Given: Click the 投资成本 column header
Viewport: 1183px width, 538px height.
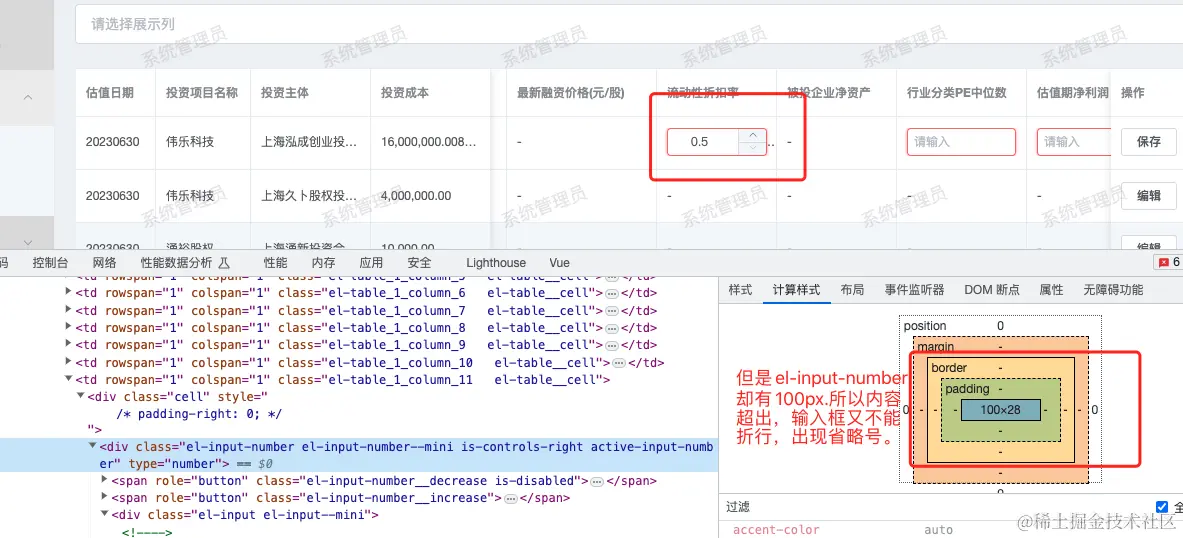Looking at the screenshot, I should click(x=405, y=93).
